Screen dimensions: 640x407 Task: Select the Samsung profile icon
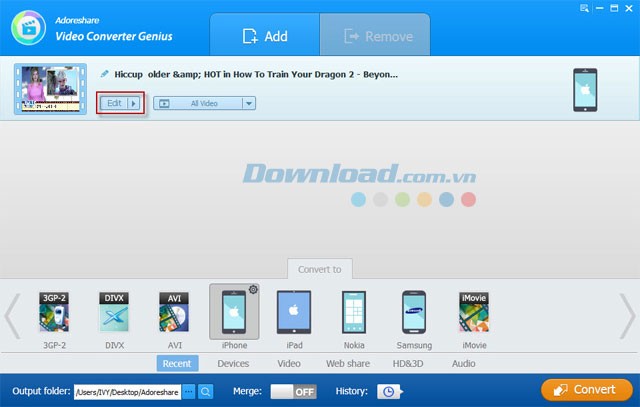[414, 312]
